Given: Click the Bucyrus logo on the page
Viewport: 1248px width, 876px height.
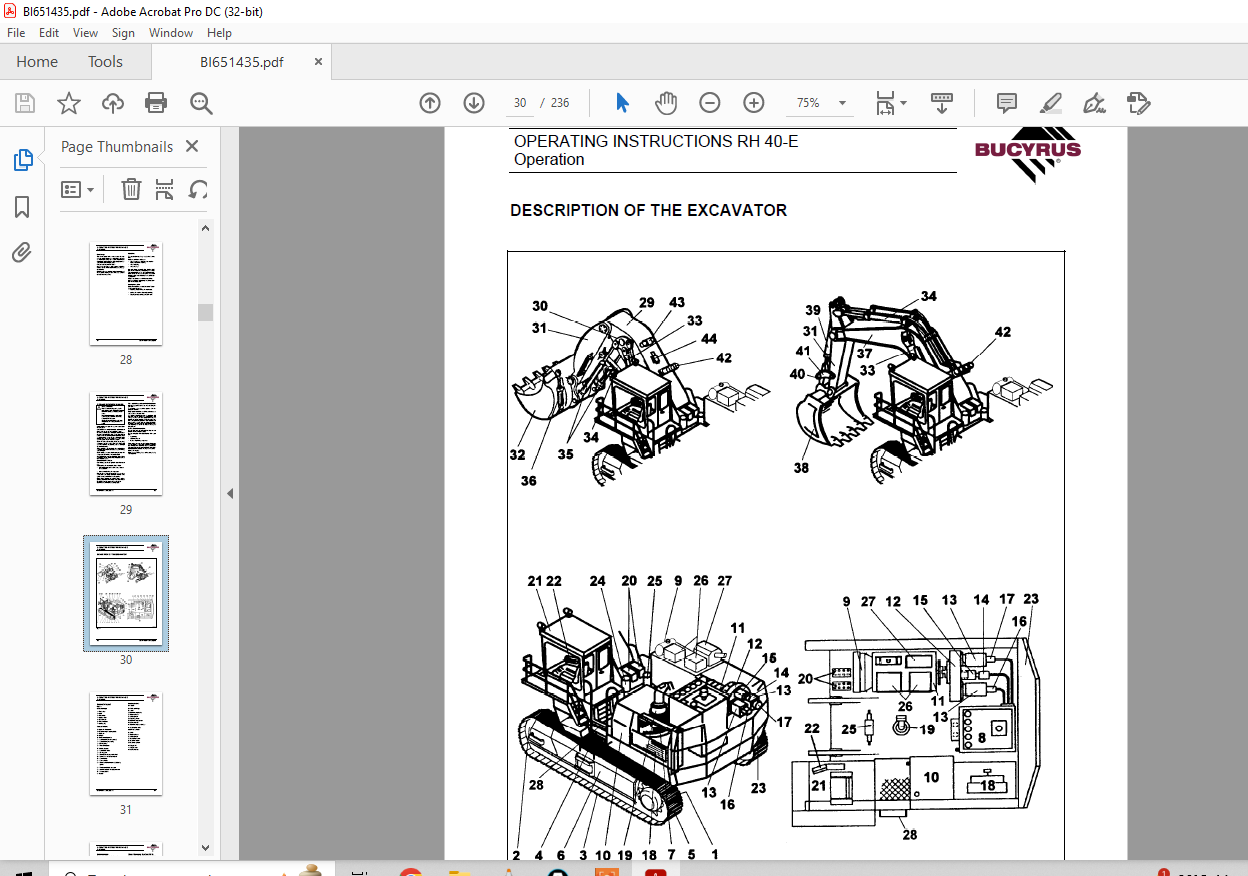Looking at the screenshot, I should 1028,155.
